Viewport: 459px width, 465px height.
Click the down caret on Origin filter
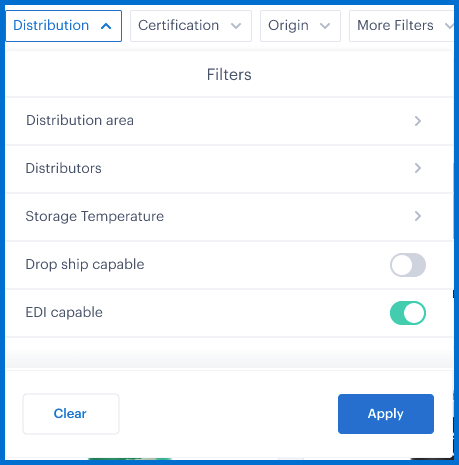325,26
